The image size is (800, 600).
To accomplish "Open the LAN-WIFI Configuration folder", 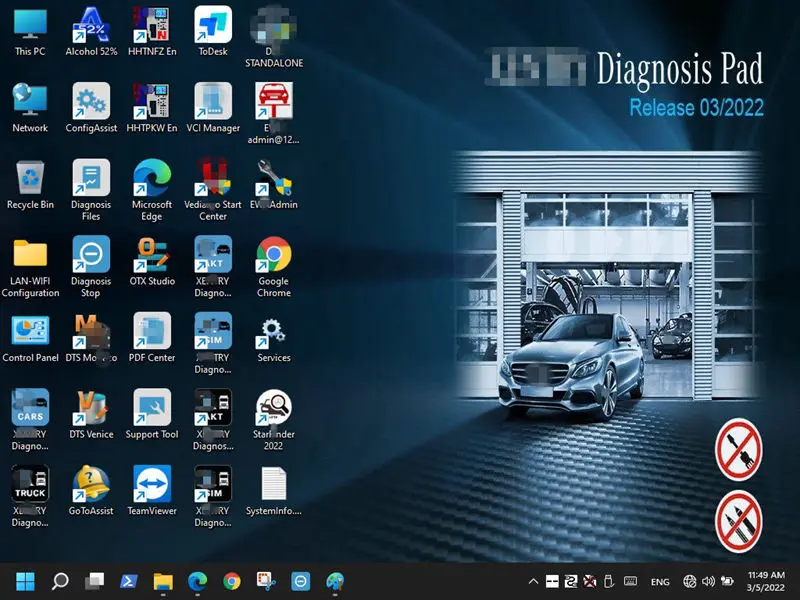I will coord(30,255).
